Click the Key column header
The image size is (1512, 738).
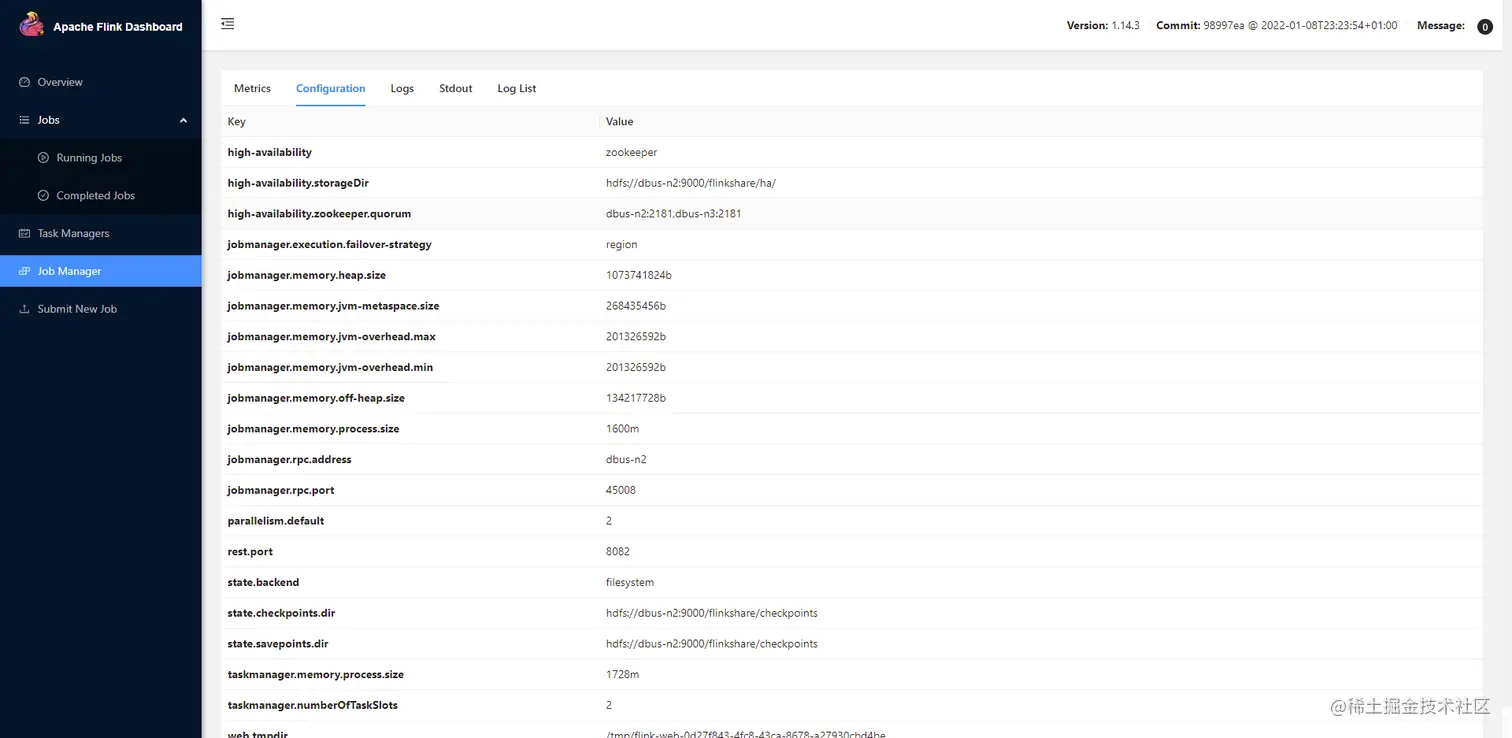pyautogui.click(x=237, y=121)
